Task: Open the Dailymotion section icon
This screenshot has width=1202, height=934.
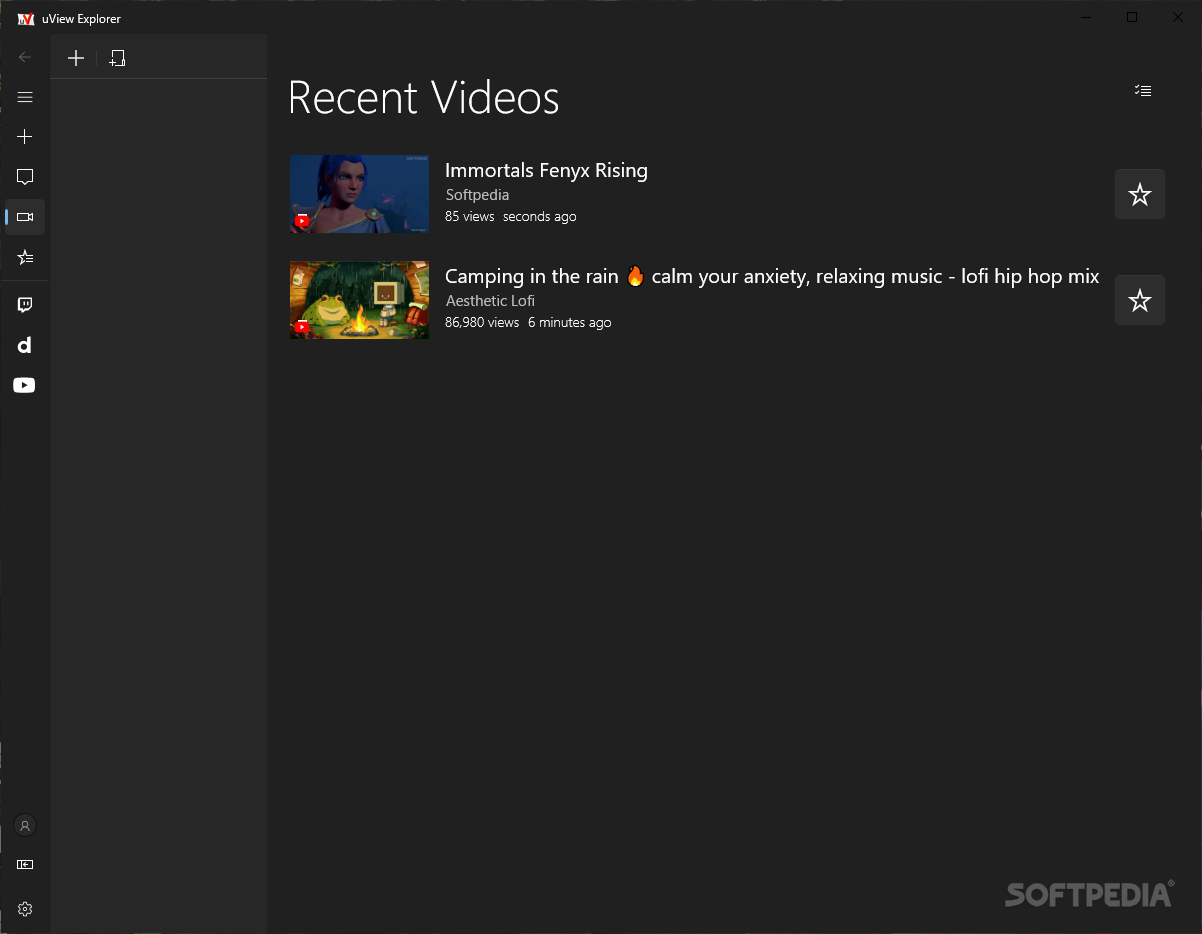Action: click(25, 345)
